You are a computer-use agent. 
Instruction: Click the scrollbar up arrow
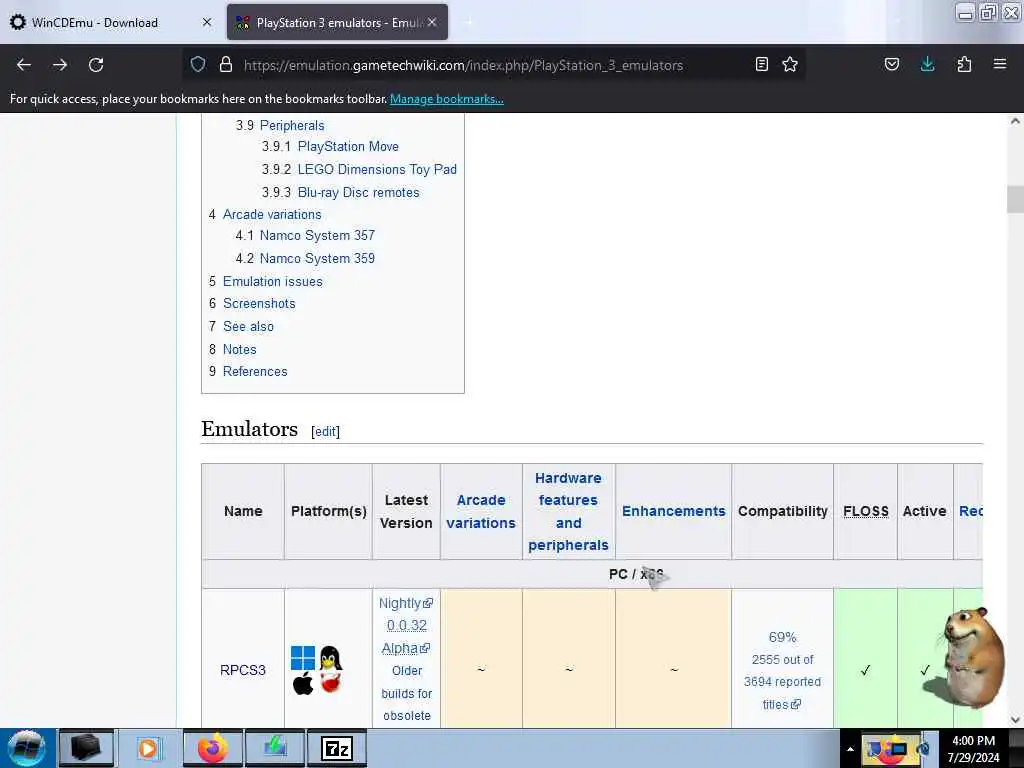pos(1015,121)
